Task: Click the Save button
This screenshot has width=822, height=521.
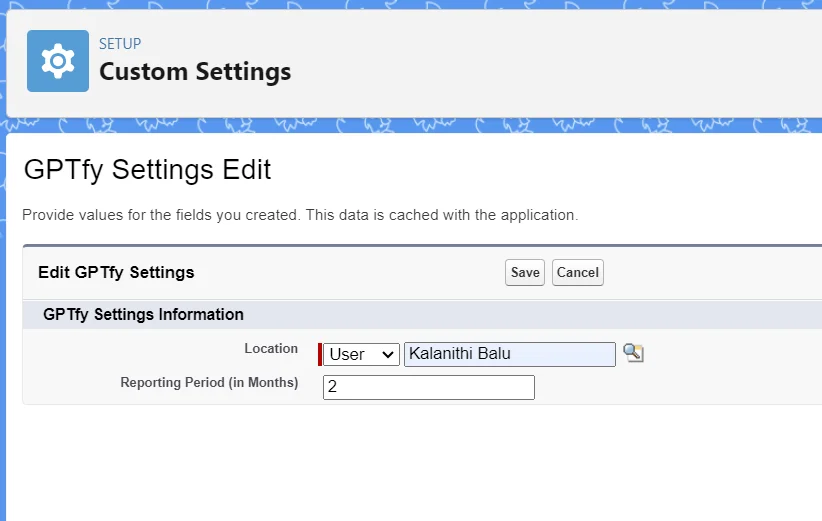Action: [524, 273]
